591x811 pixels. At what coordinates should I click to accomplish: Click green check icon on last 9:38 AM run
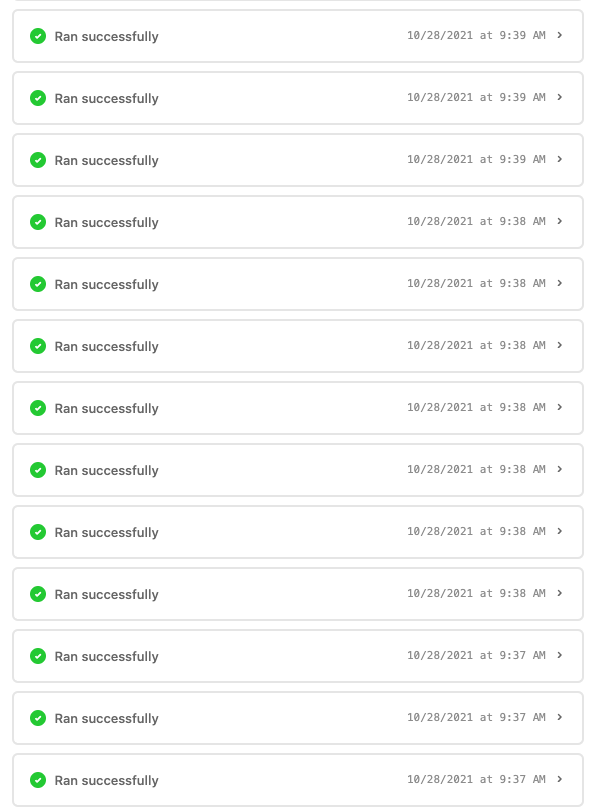38,594
